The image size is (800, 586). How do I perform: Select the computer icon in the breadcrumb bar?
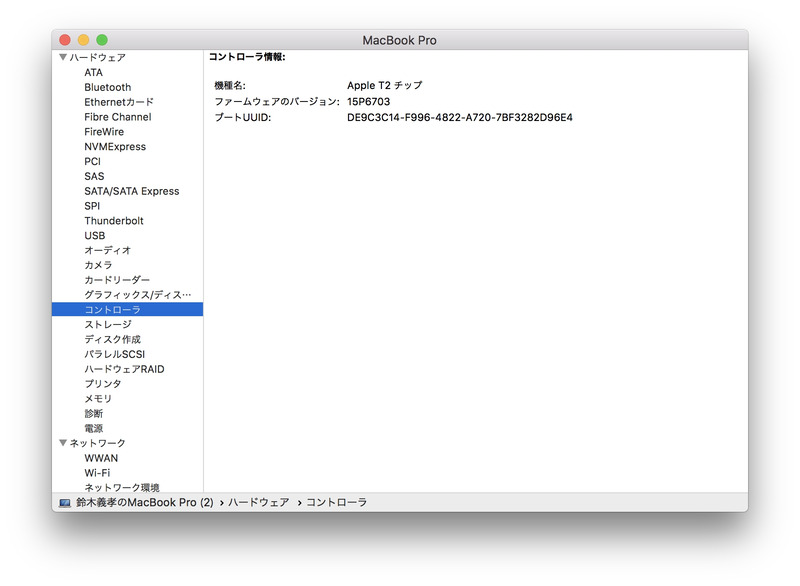click(x=64, y=502)
